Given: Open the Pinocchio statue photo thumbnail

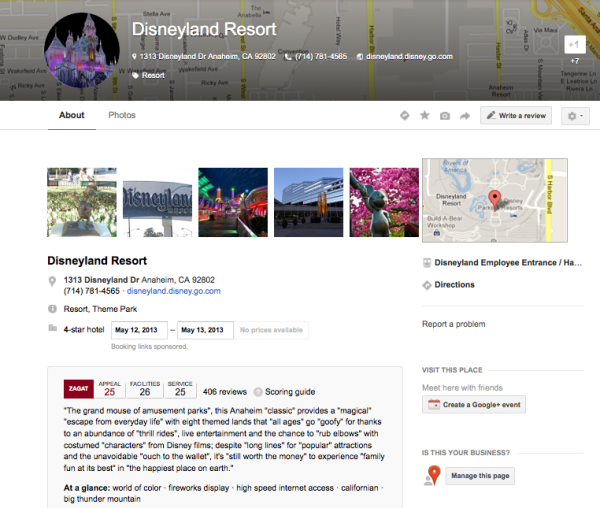Looking at the screenshot, I should tap(82, 202).
